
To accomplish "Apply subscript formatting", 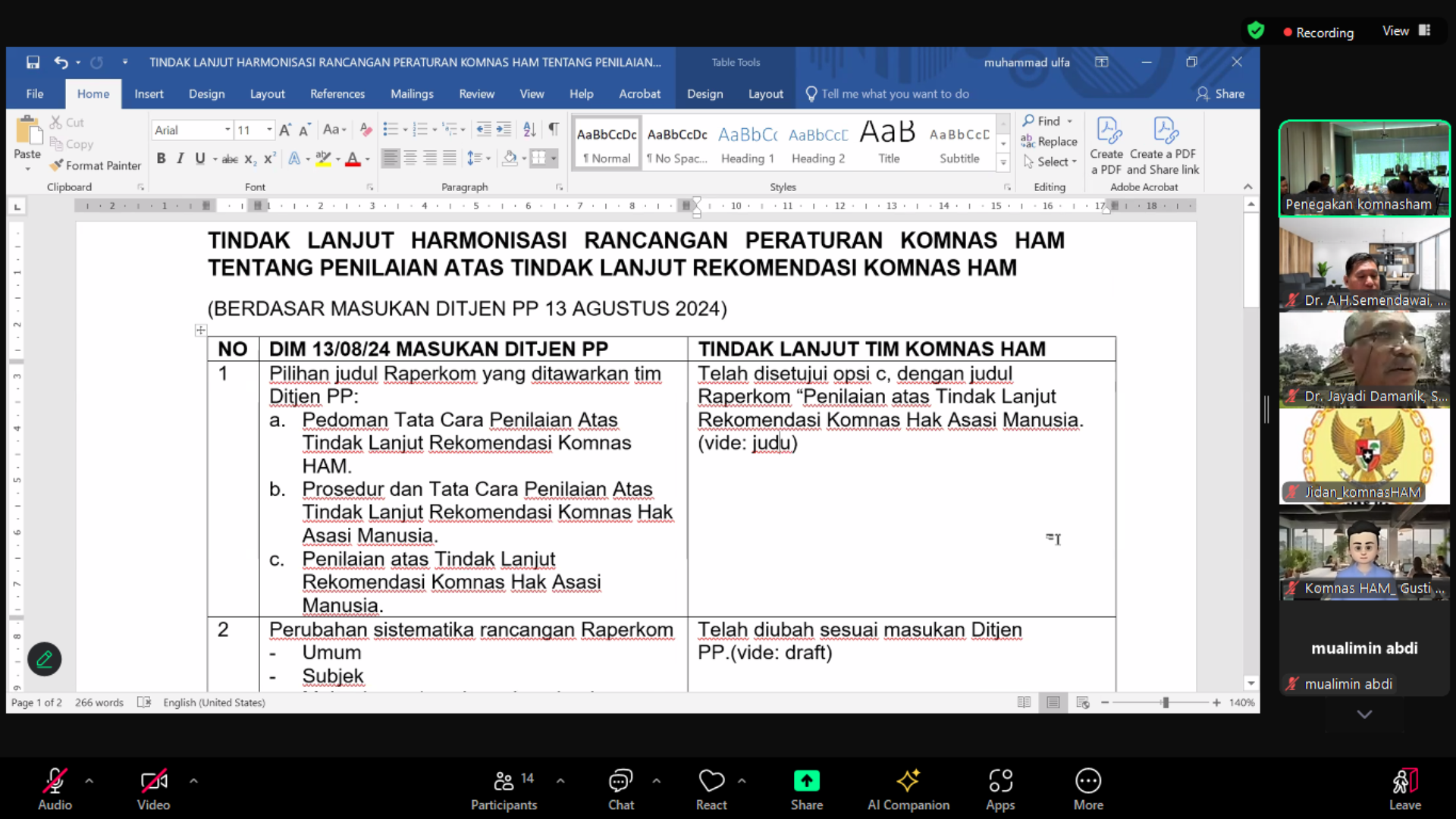I will pyautogui.click(x=249, y=158).
